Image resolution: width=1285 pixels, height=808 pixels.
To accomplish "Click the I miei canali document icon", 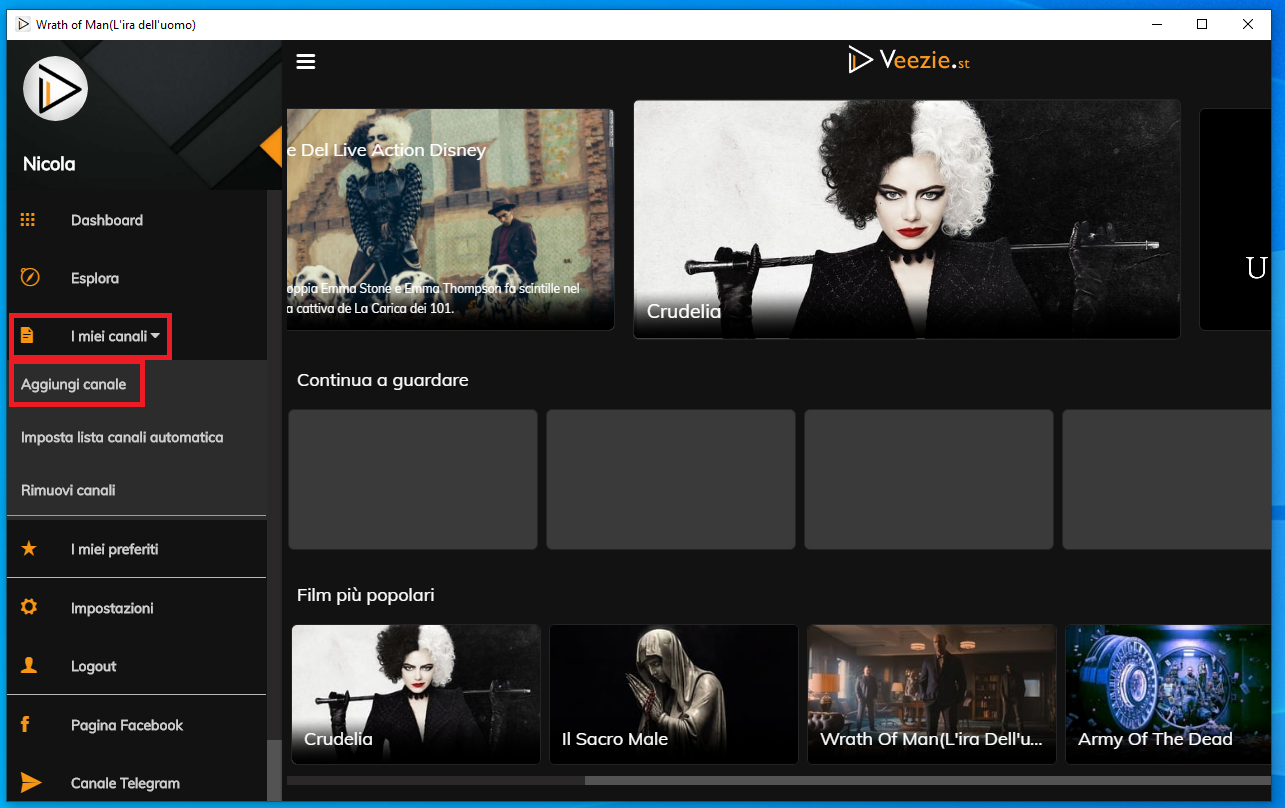I will tap(28, 336).
